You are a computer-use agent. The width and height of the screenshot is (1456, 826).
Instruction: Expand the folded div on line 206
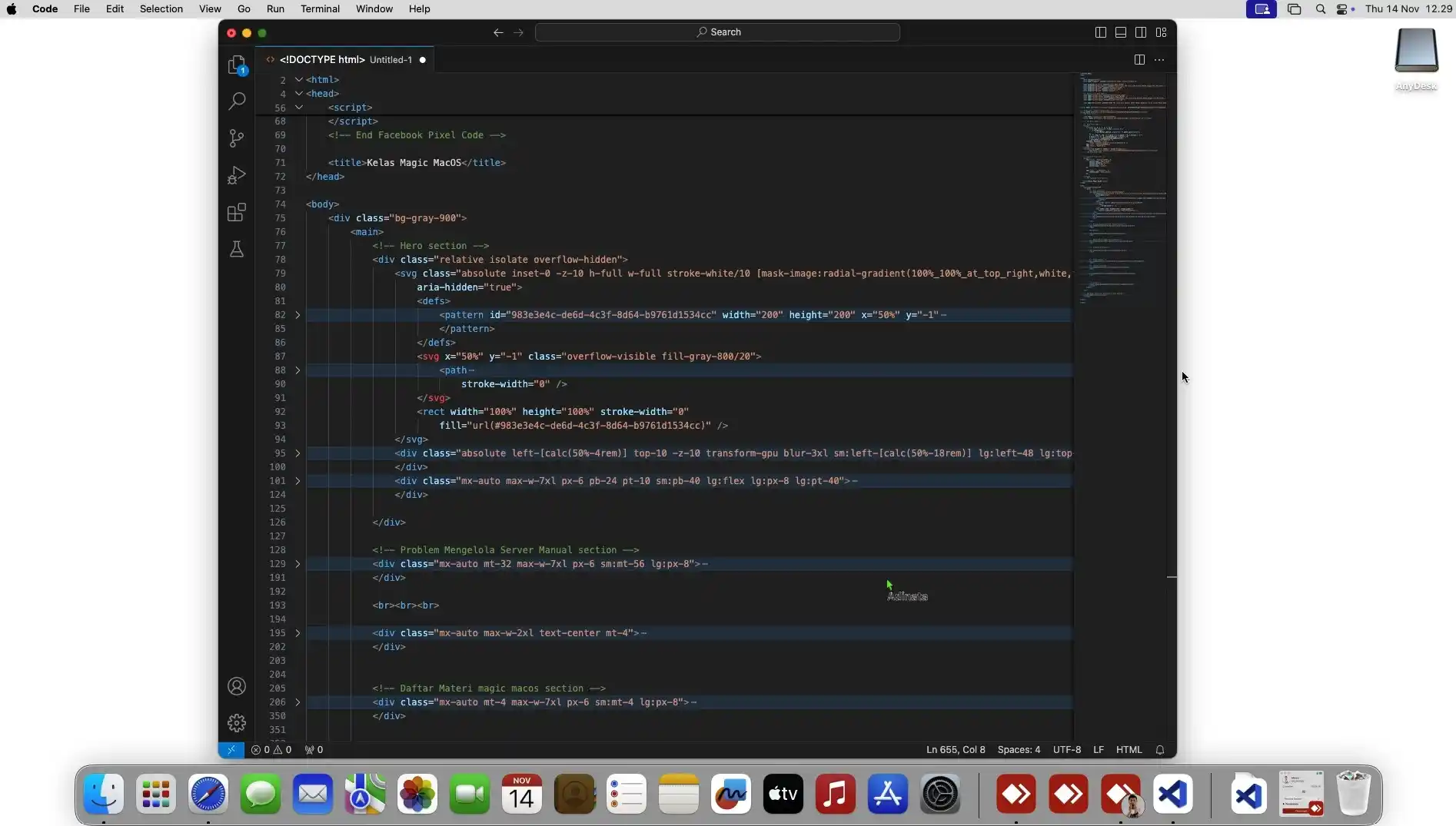(x=298, y=702)
